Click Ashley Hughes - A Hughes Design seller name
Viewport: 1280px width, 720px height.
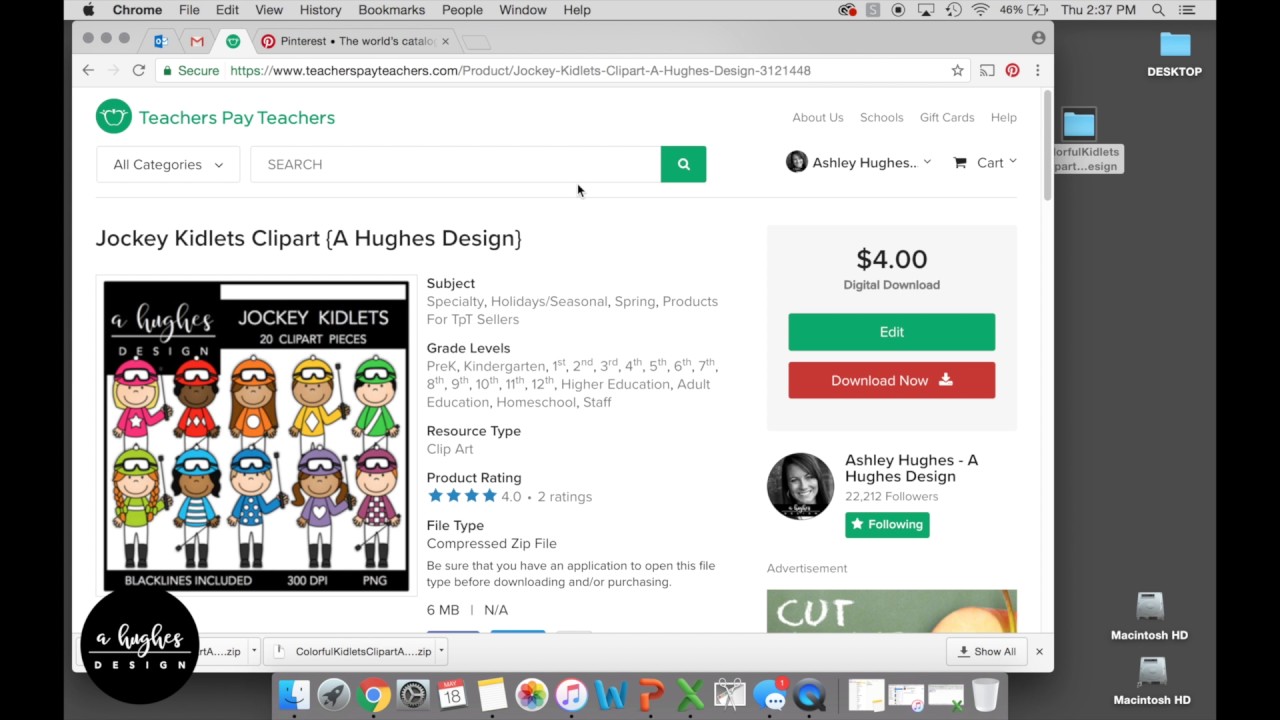[x=911, y=468]
